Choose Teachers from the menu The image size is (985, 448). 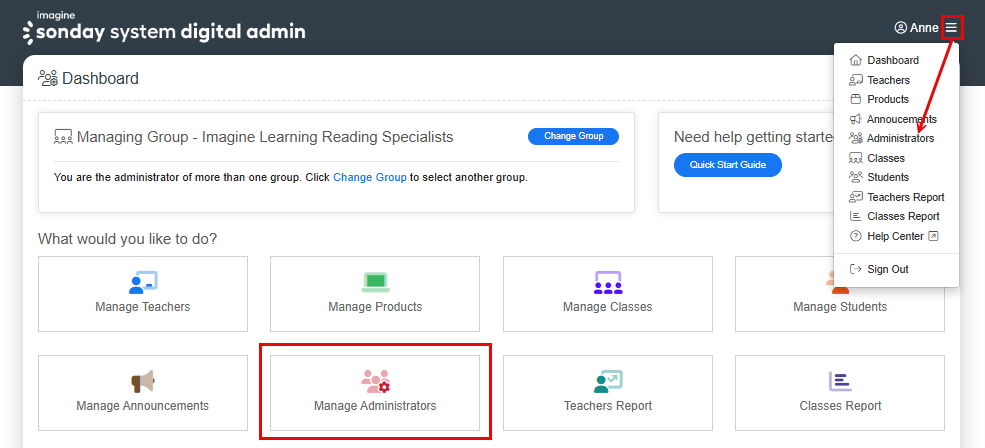coord(888,80)
